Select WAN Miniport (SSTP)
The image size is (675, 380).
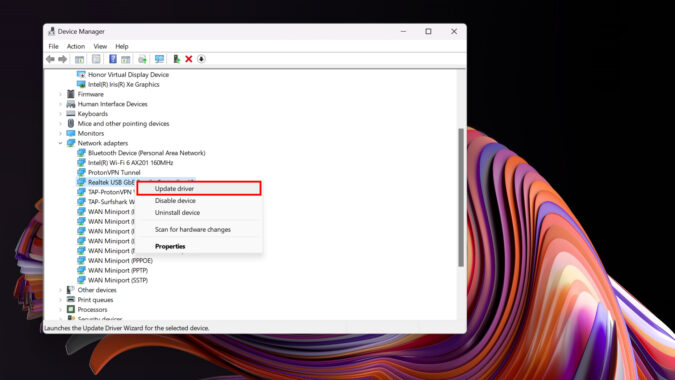[x=118, y=280]
